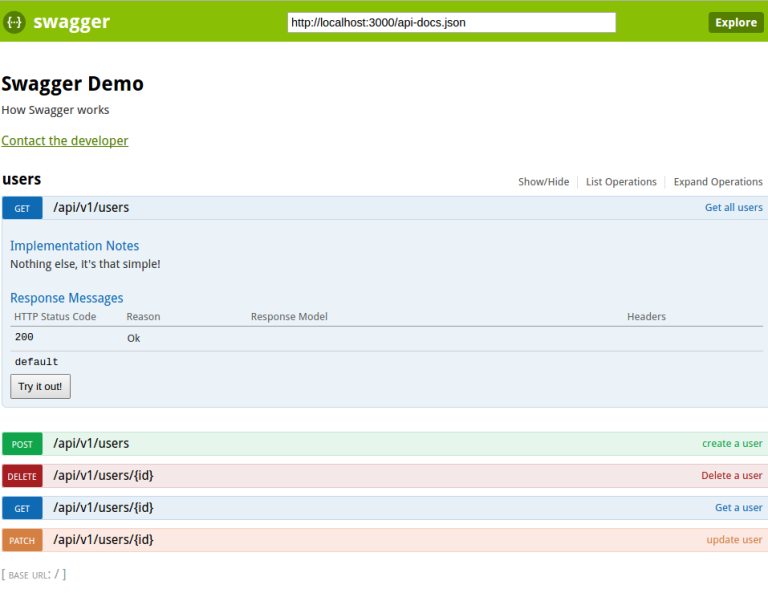The image size is (768, 593).
Task: Toggle Show/Hide for users section
Action: pyautogui.click(x=543, y=182)
